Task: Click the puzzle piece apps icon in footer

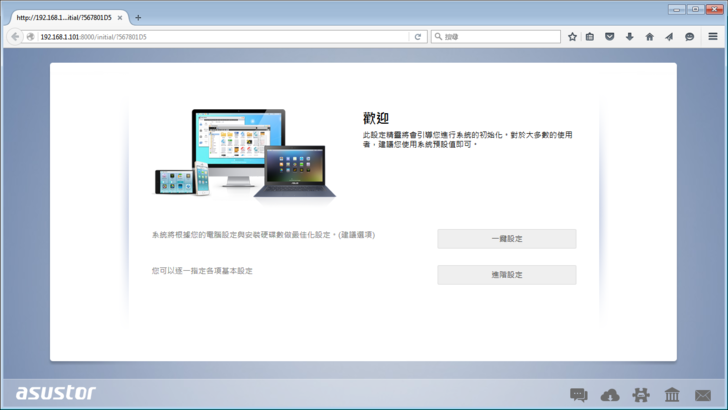Action: (641, 395)
